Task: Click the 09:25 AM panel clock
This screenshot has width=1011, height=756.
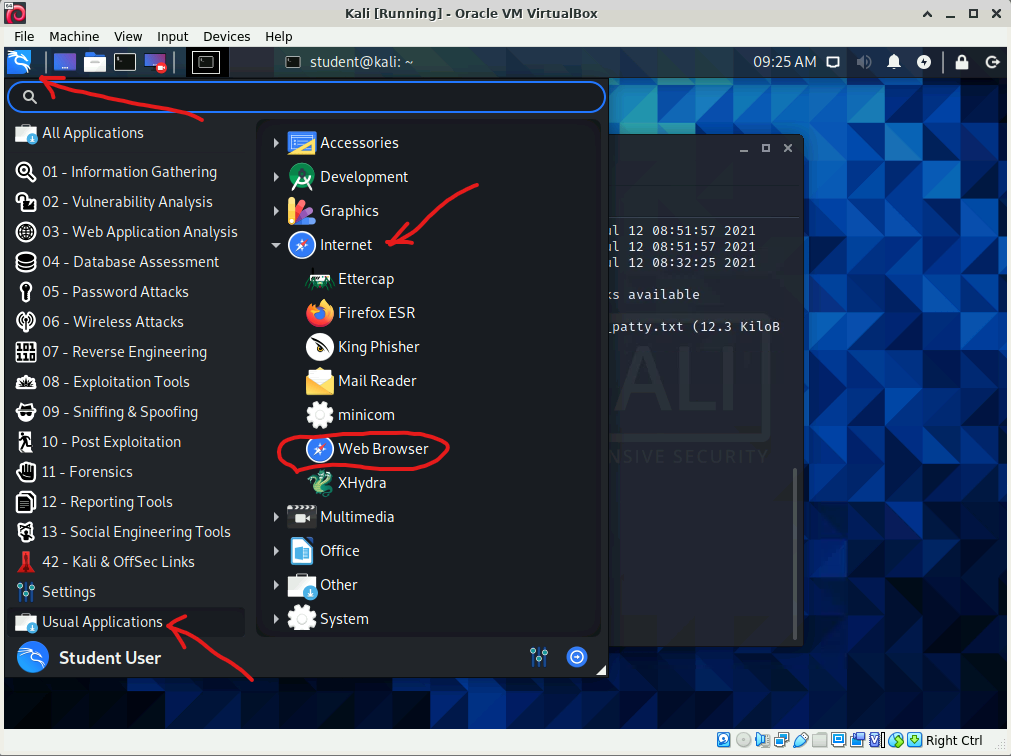Action: (x=785, y=62)
